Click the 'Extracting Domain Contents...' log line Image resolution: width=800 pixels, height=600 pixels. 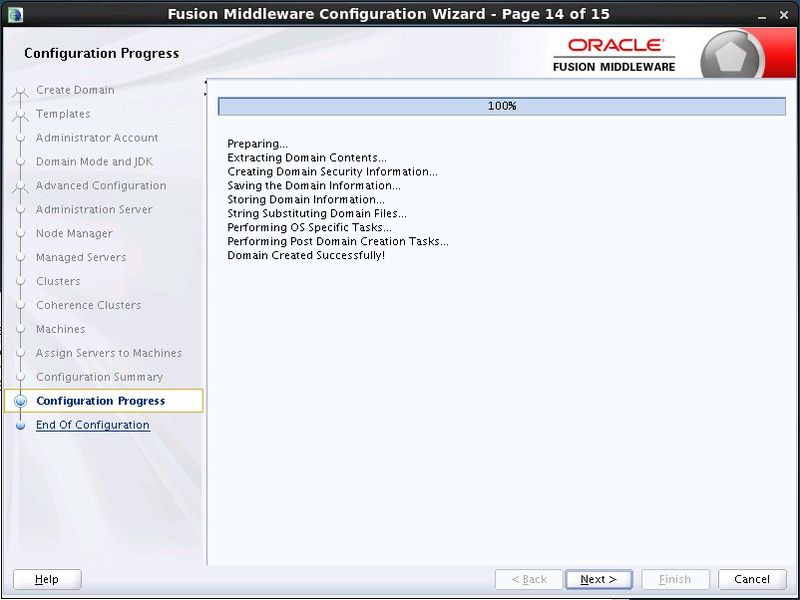click(307, 158)
